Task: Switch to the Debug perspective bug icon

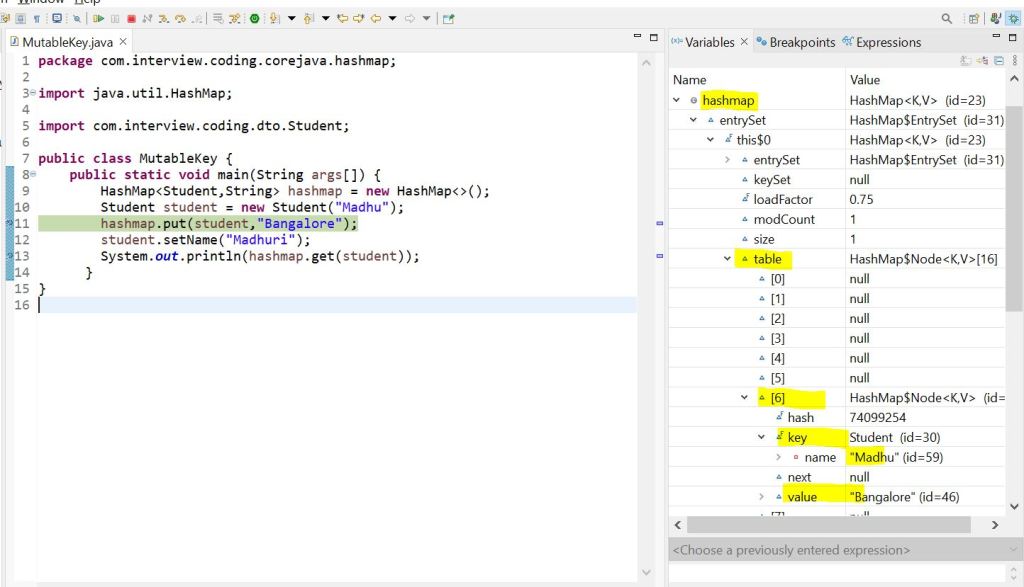Action: (1014, 18)
